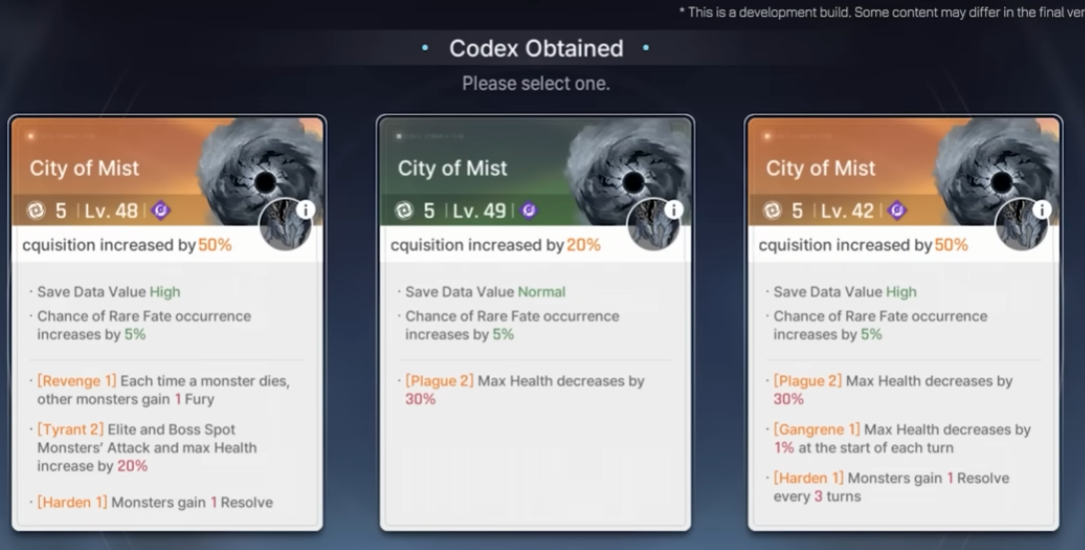This screenshot has width=1085, height=550.
Task: Click the [Tyrant 2] modifier tag
Action: (71, 430)
